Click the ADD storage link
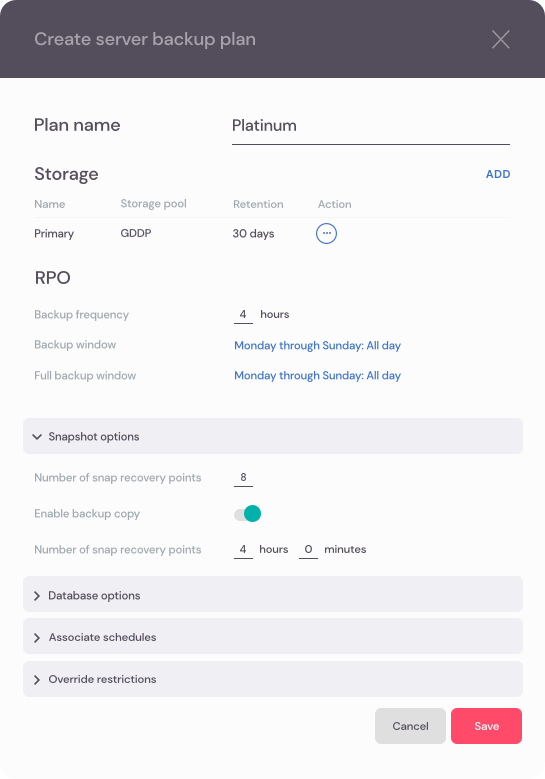This screenshot has width=545, height=779. [x=498, y=174]
